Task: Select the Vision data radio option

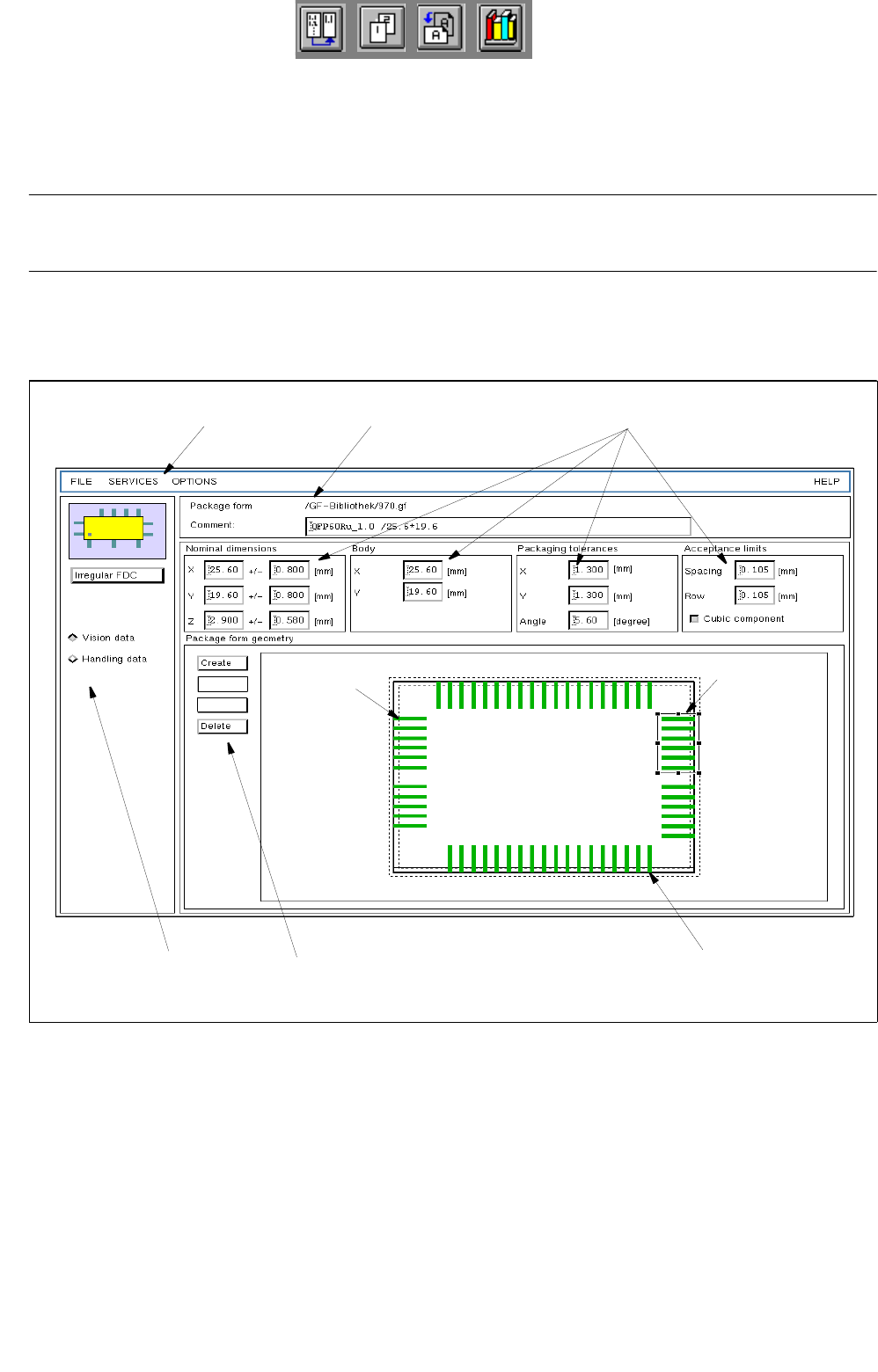Action: [x=101, y=638]
